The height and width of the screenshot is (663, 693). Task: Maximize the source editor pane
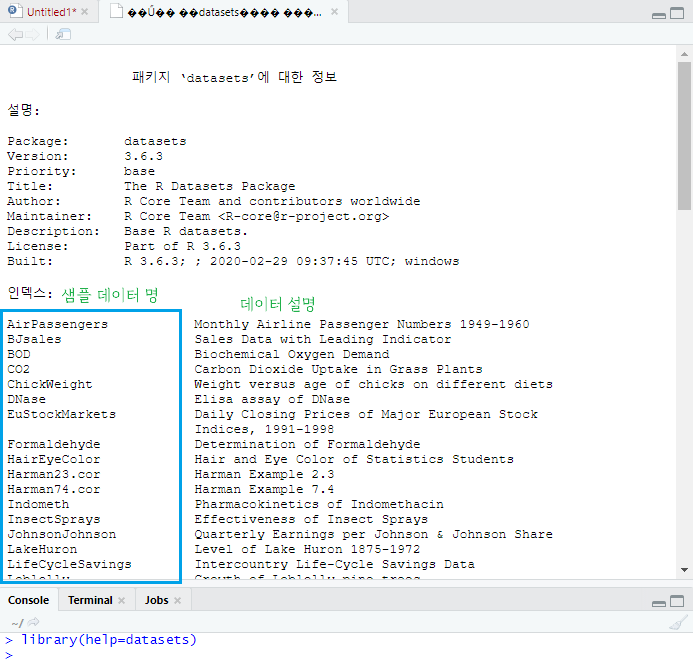pyautogui.click(x=677, y=13)
